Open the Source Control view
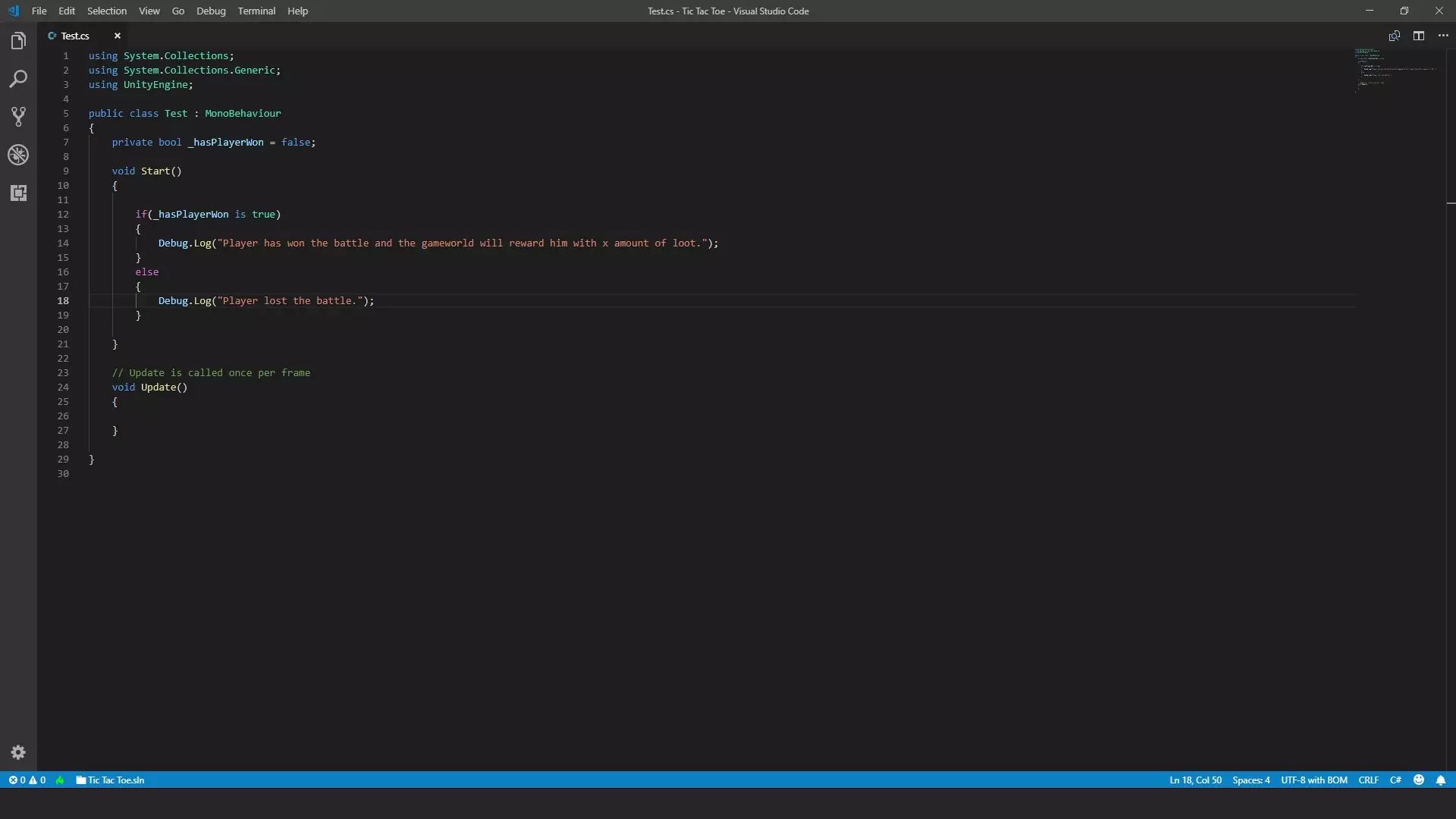1456x819 pixels. coord(18,117)
